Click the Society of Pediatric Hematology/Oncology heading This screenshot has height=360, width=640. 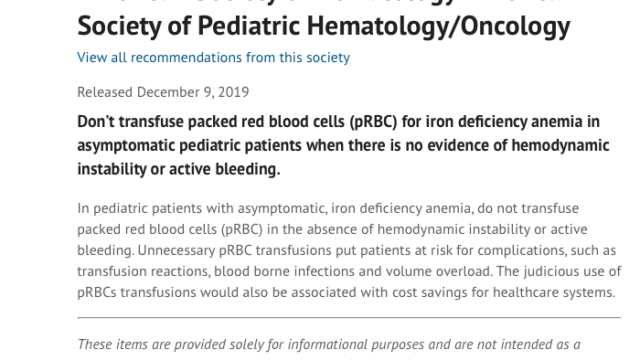click(324, 26)
